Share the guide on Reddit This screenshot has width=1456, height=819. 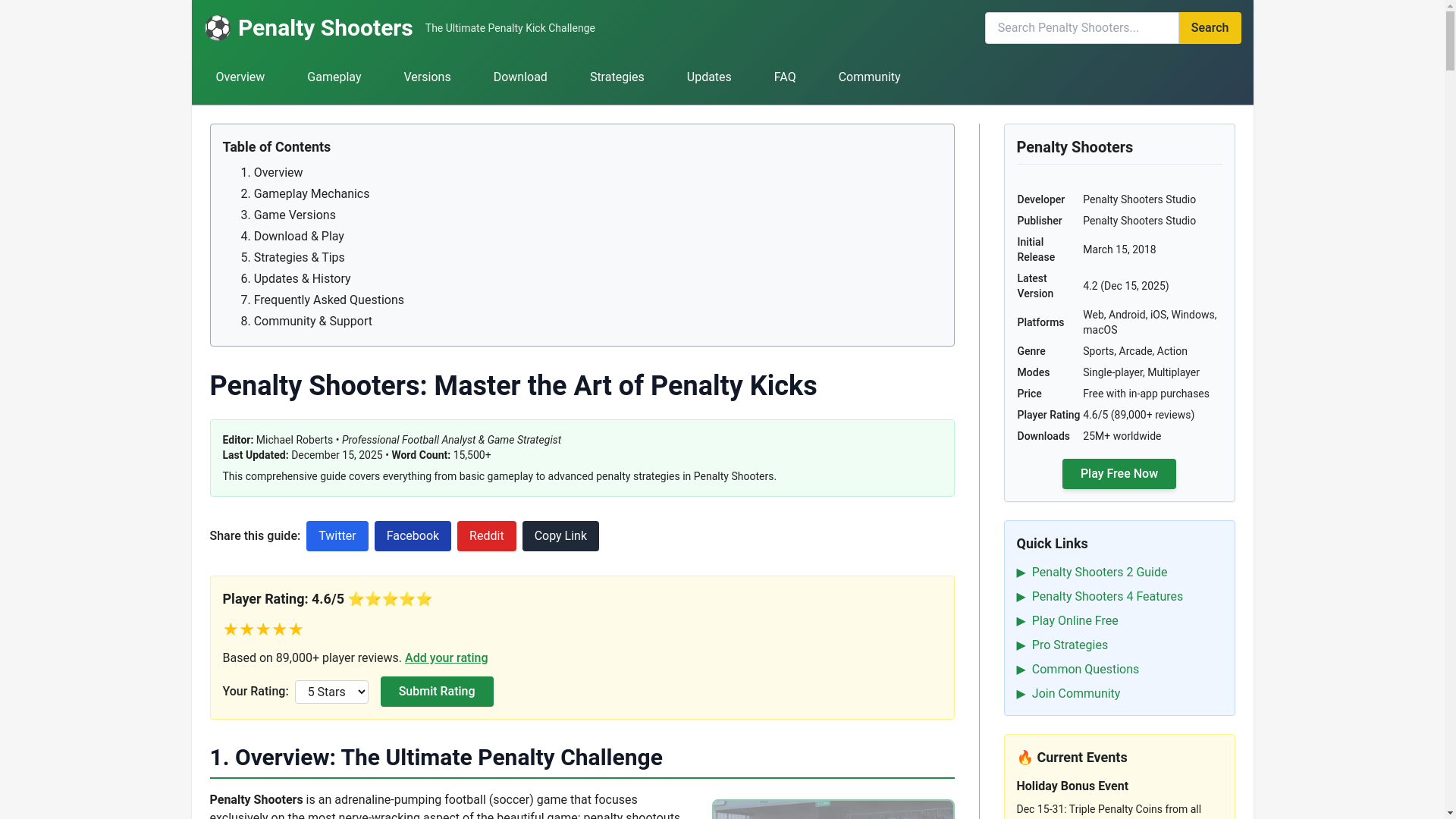pyautogui.click(x=486, y=536)
